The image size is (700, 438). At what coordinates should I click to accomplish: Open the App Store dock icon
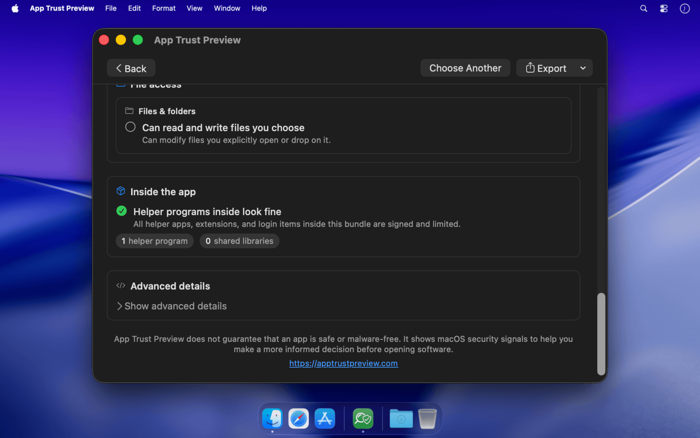[x=325, y=418]
